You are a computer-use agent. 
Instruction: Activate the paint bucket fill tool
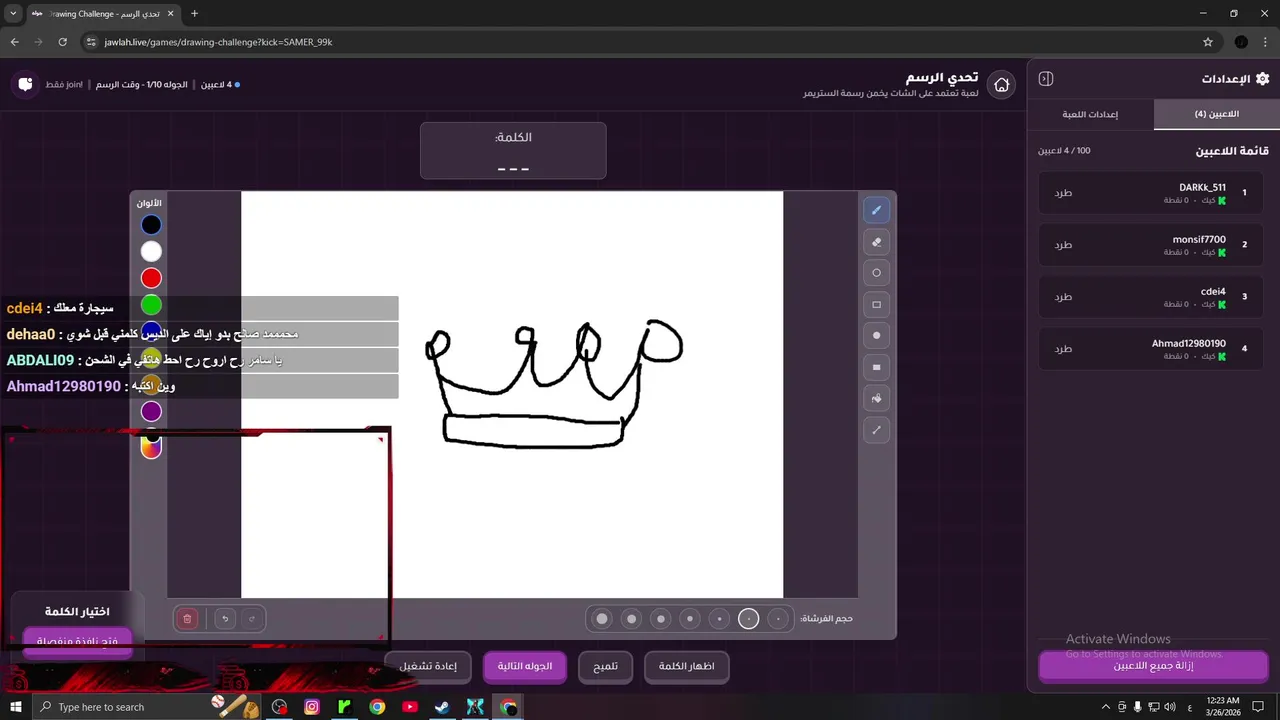click(x=877, y=399)
